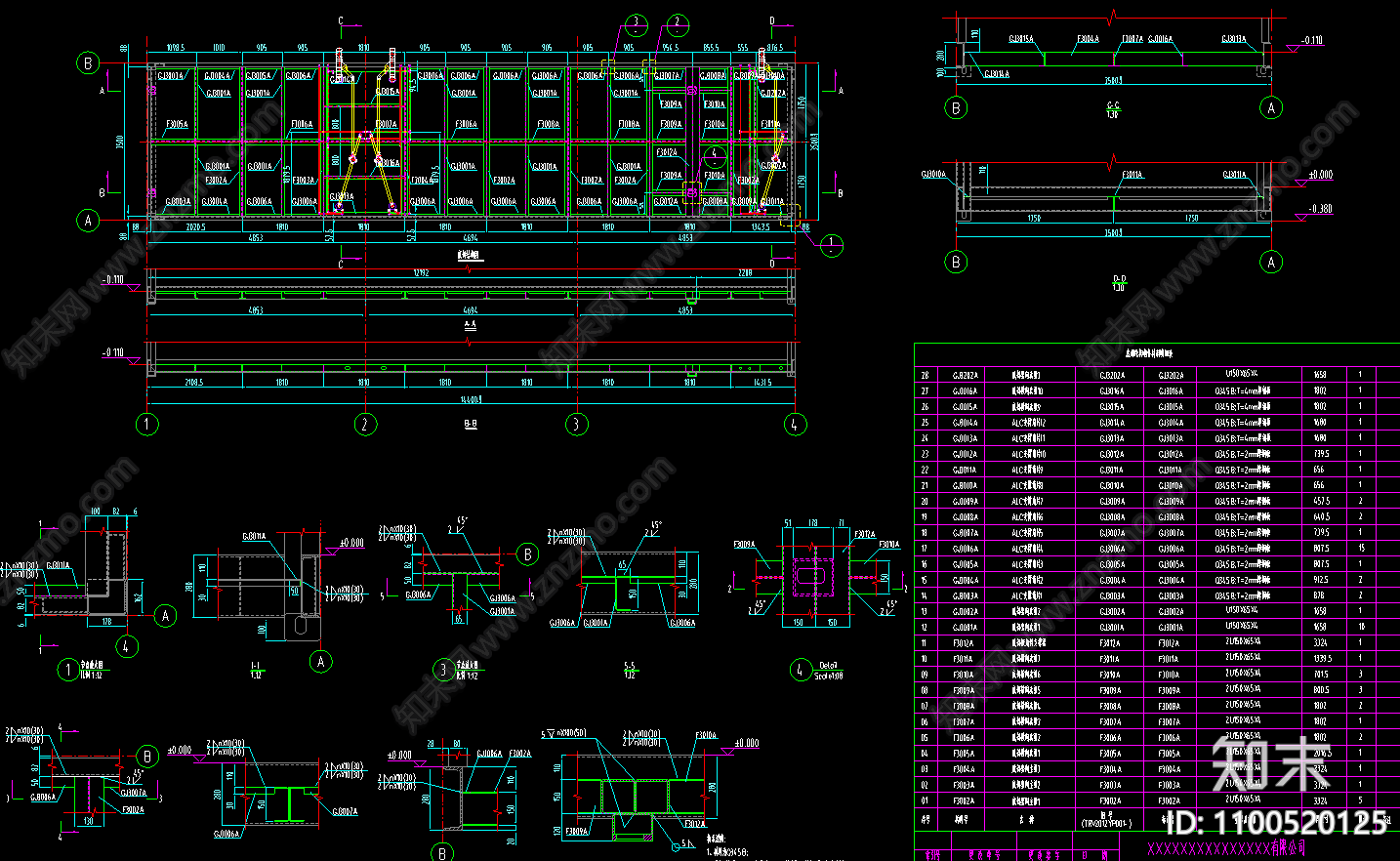Click detail title bubble 3 in the detail row
The height and width of the screenshot is (861, 1400).
(x=443, y=670)
